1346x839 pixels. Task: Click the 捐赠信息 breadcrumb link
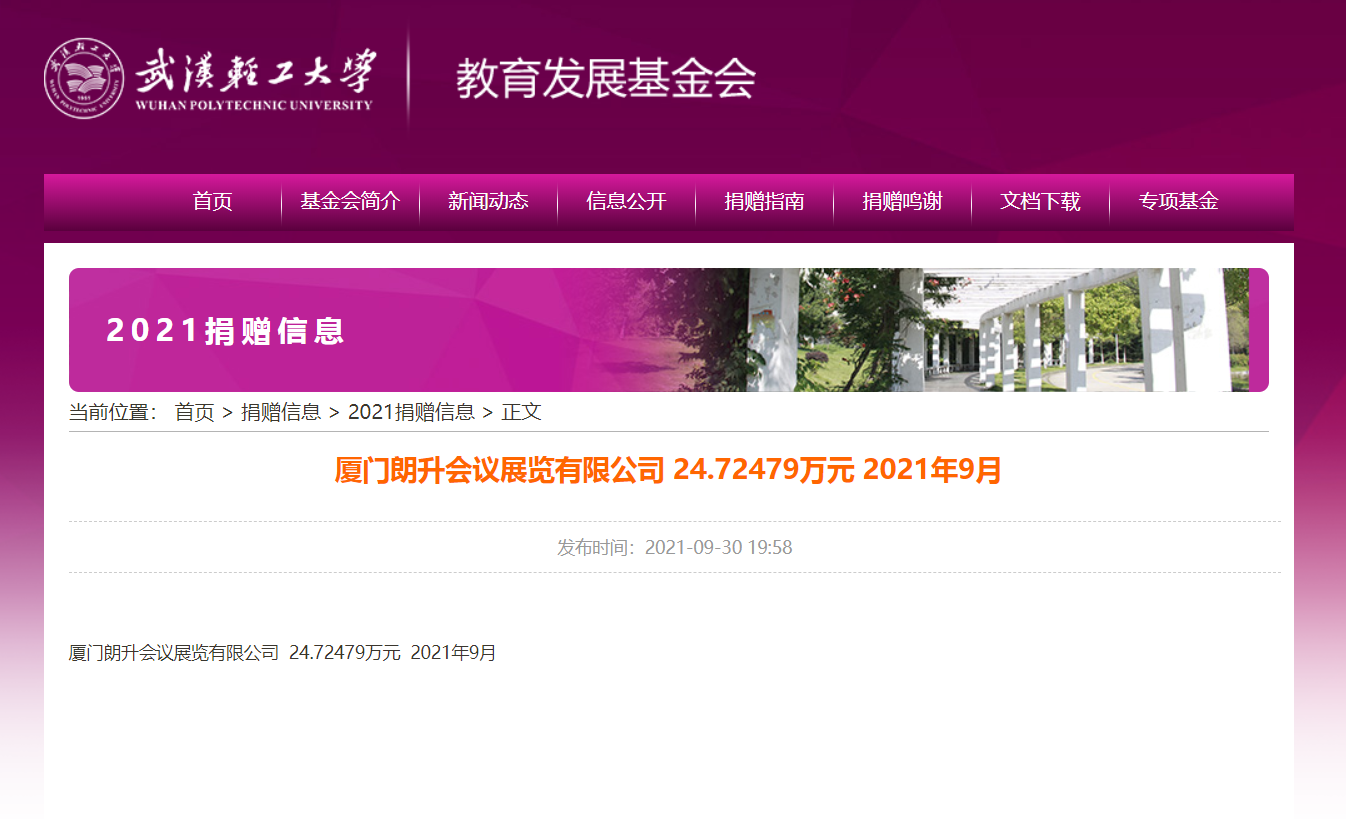[x=281, y=412]
